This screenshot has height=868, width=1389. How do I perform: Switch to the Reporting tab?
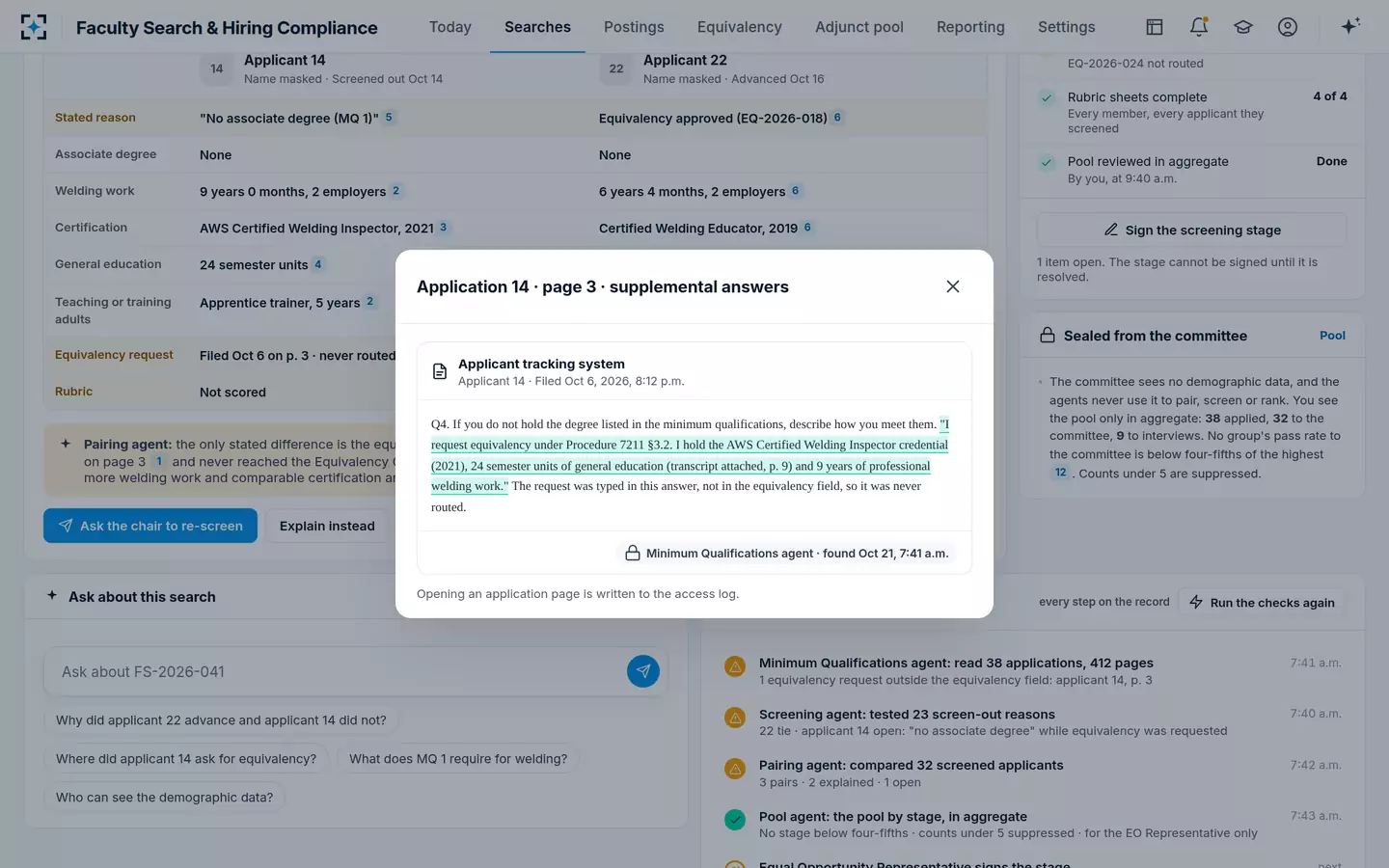970,27
